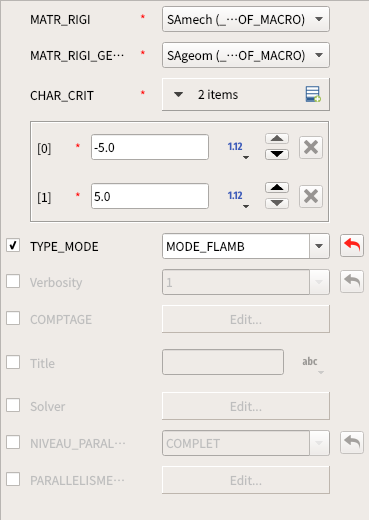Click the Verbosity label
Image resolution: width=369 pixels, height=520 pixels.
click(56, 283)
